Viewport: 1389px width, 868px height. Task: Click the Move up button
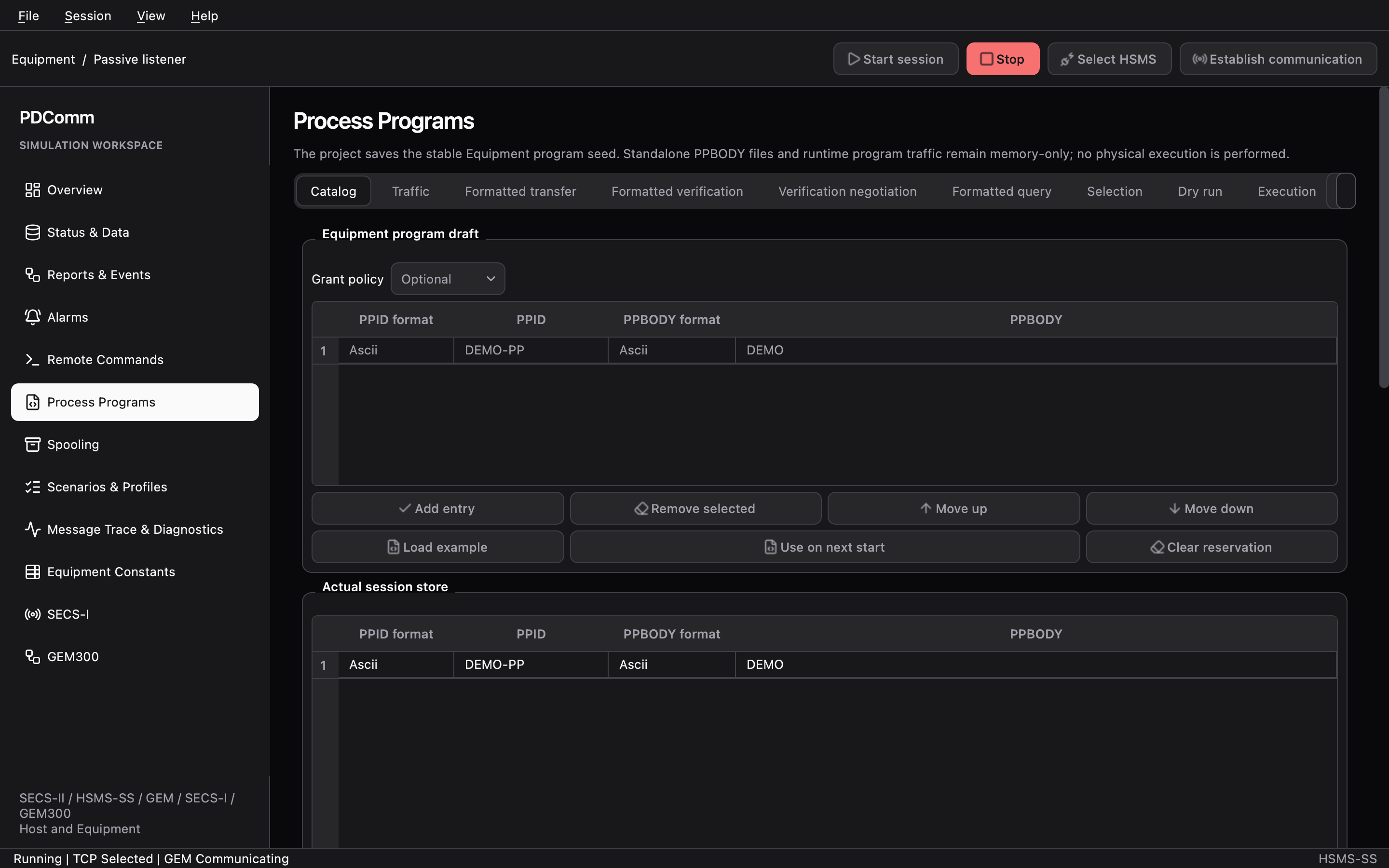click(953, 509)
